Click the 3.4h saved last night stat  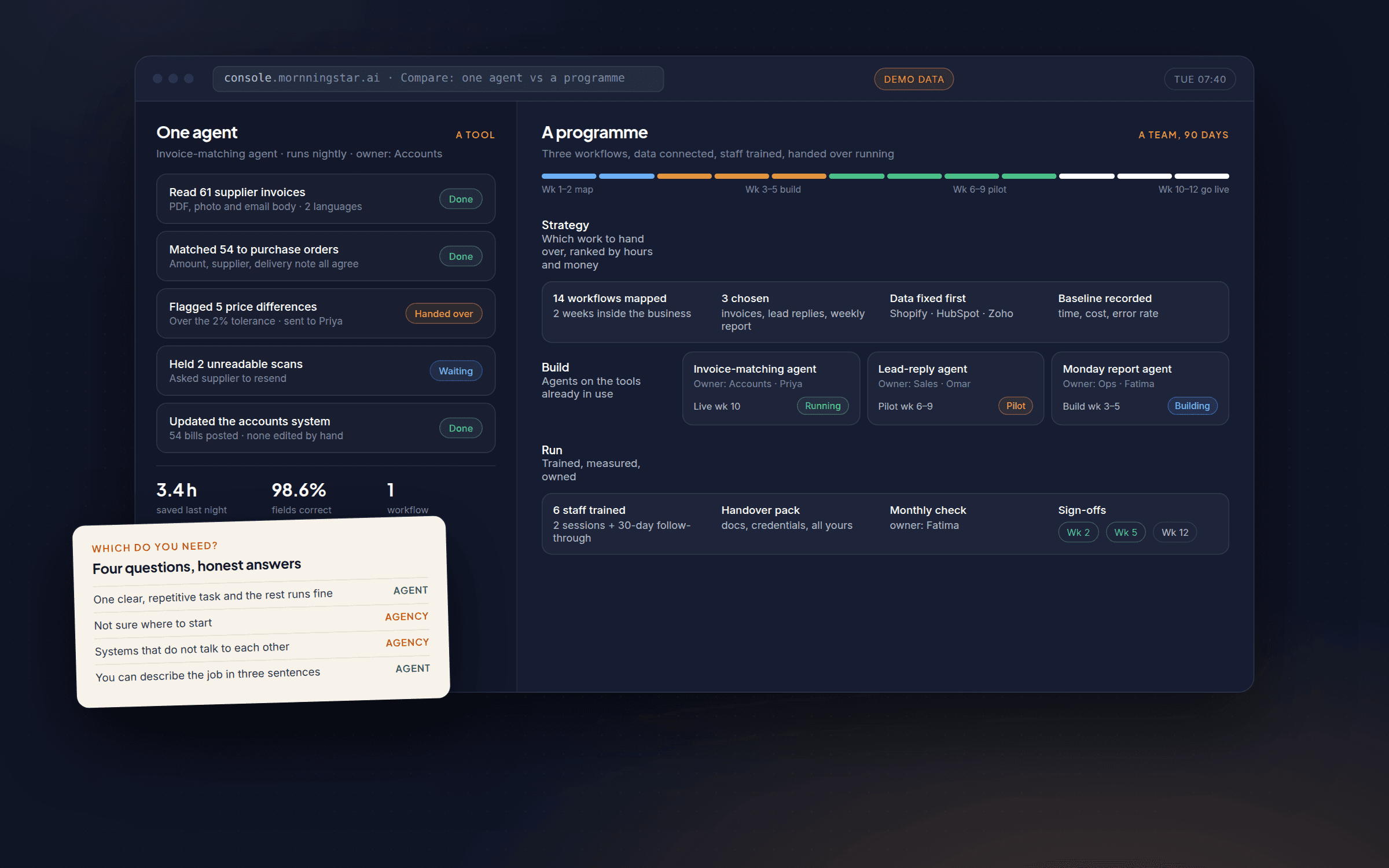point(192,498)
